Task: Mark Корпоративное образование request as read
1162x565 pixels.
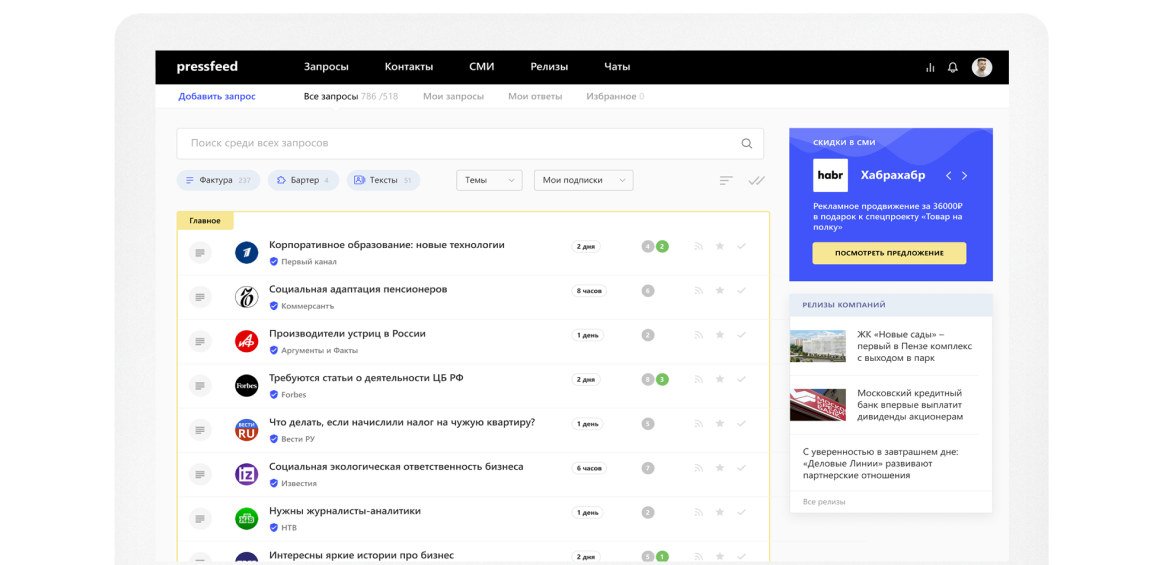Action: coord(741,246)
